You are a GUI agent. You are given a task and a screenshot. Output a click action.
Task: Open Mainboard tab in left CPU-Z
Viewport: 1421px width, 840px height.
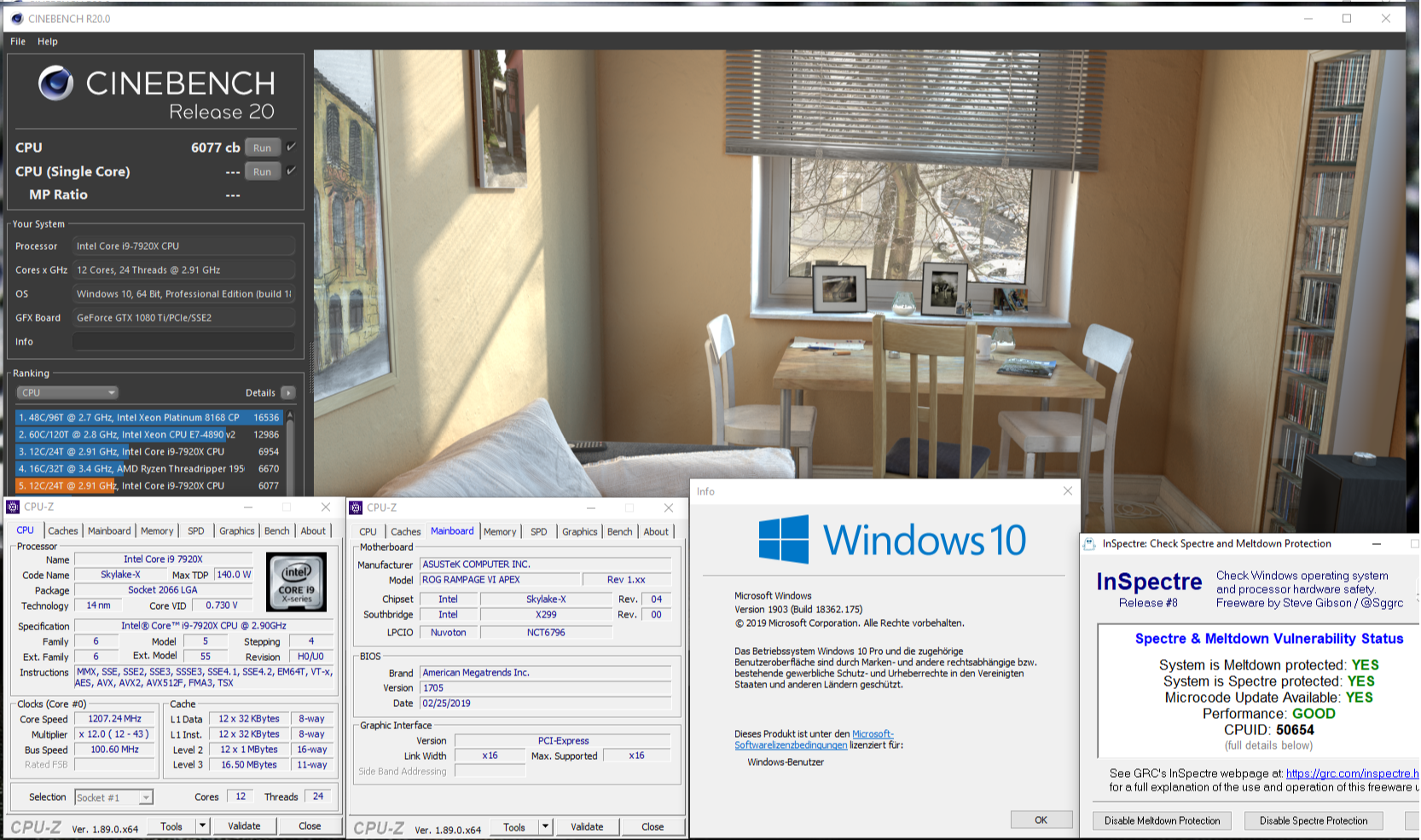[109, 530]
